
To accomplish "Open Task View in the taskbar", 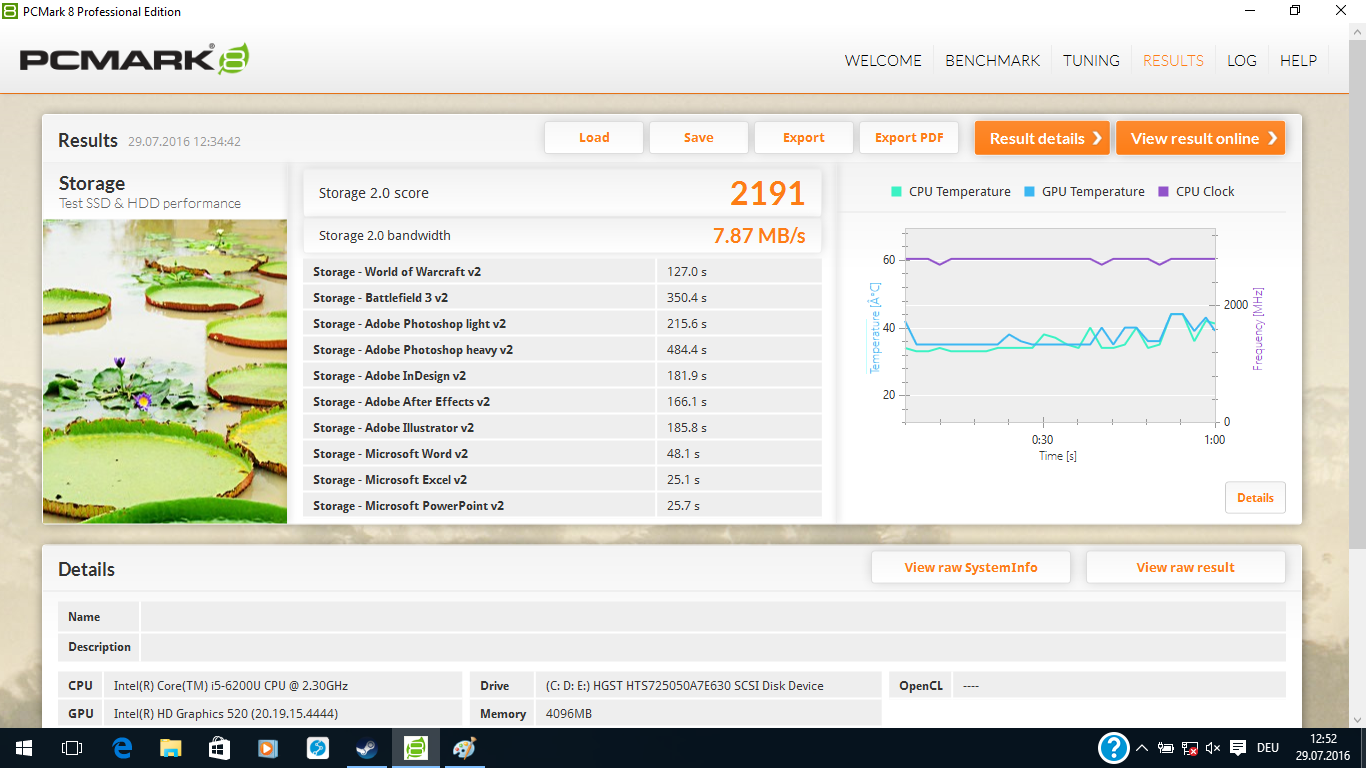I will [71, 748].
